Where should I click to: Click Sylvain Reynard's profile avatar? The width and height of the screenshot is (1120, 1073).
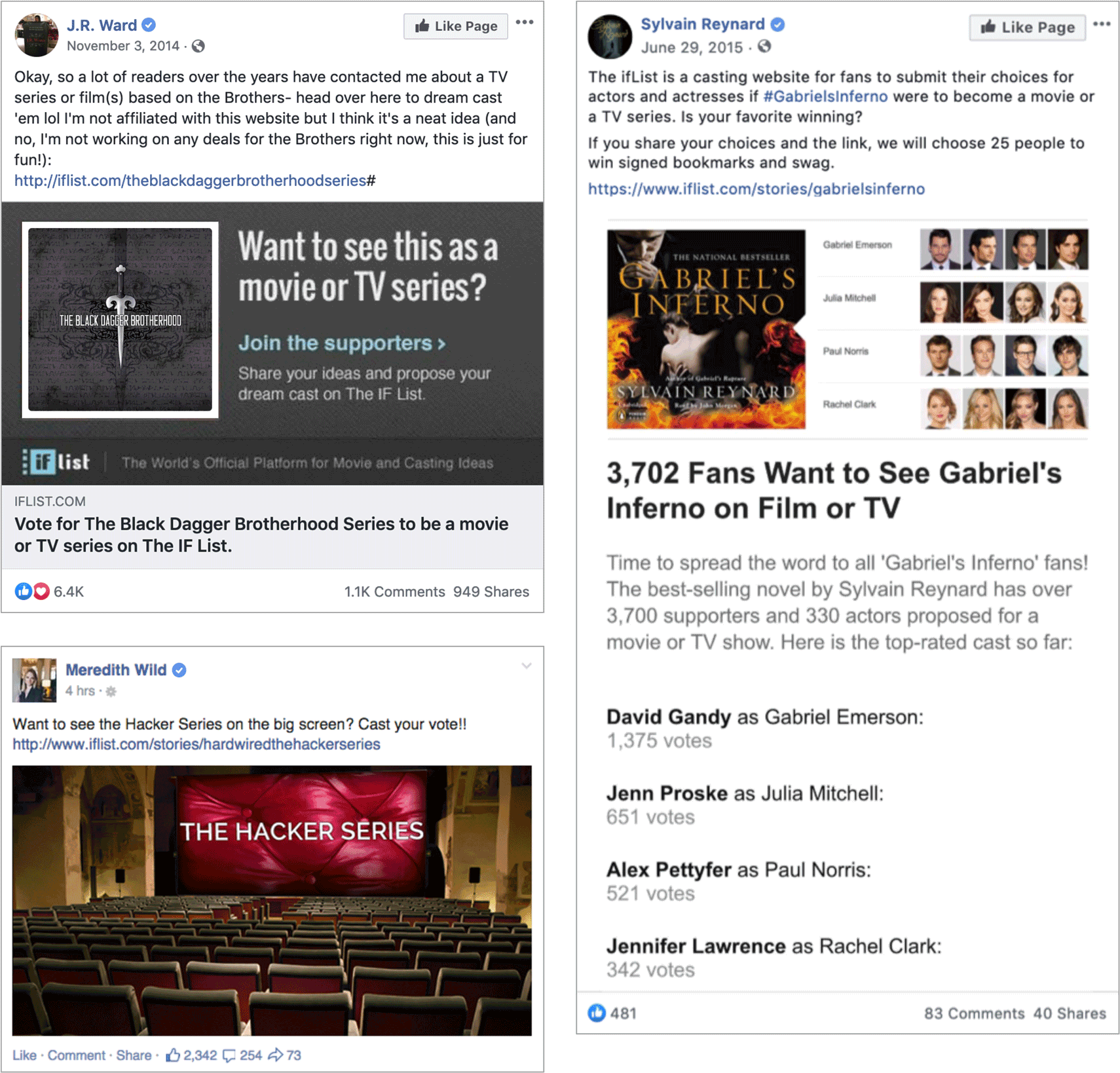(610, 37)
